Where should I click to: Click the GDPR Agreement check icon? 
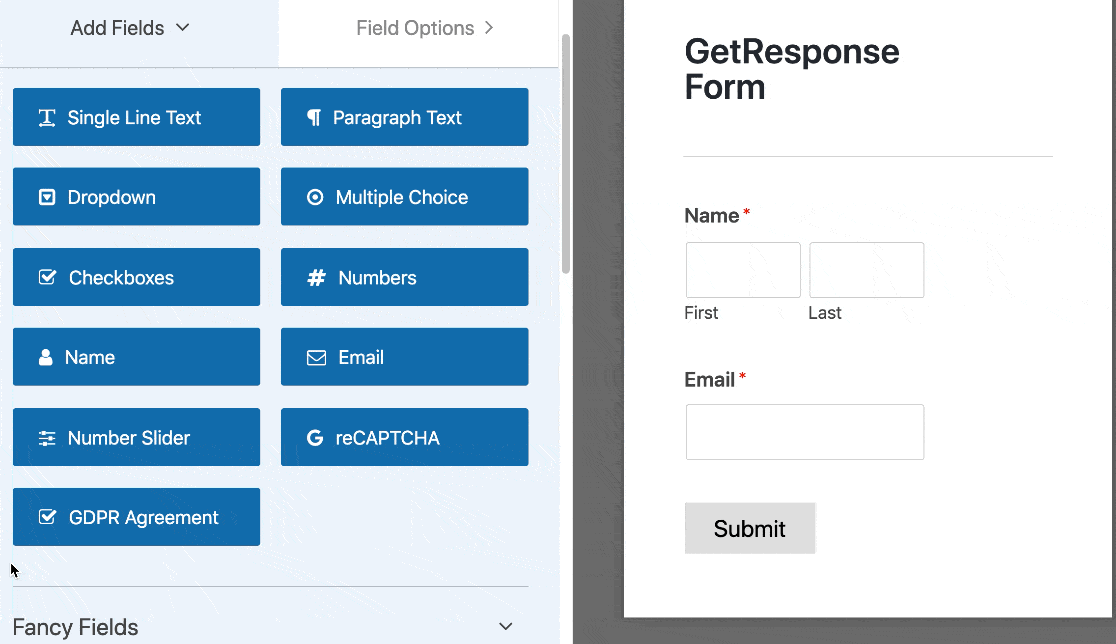[47, 518]
